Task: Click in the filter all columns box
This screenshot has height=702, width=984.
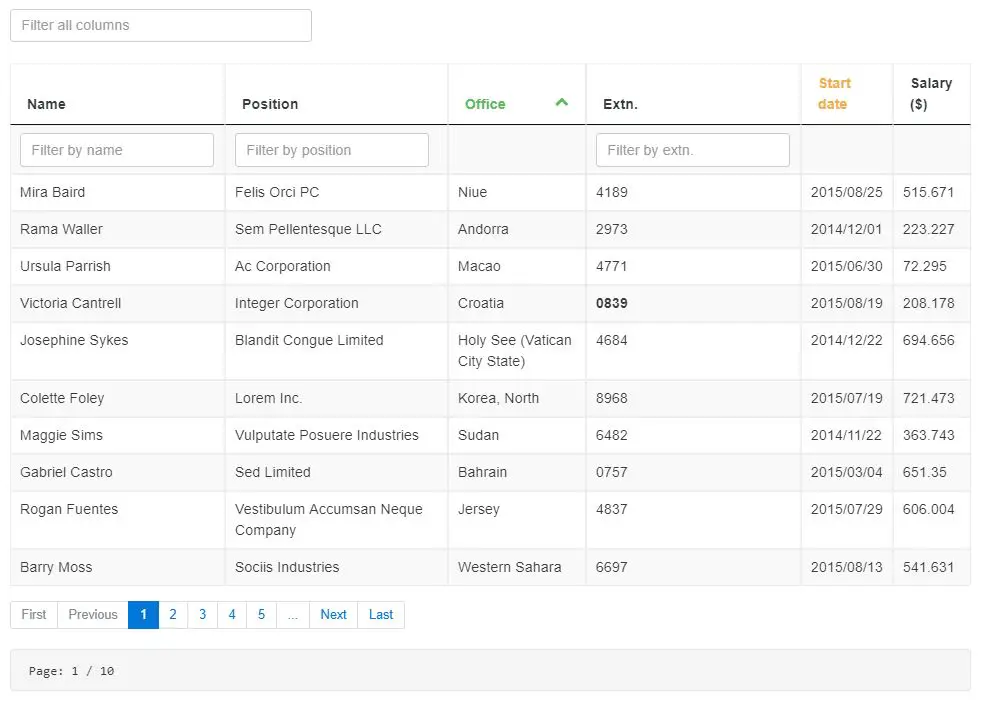Action: [x=160, y=24]
